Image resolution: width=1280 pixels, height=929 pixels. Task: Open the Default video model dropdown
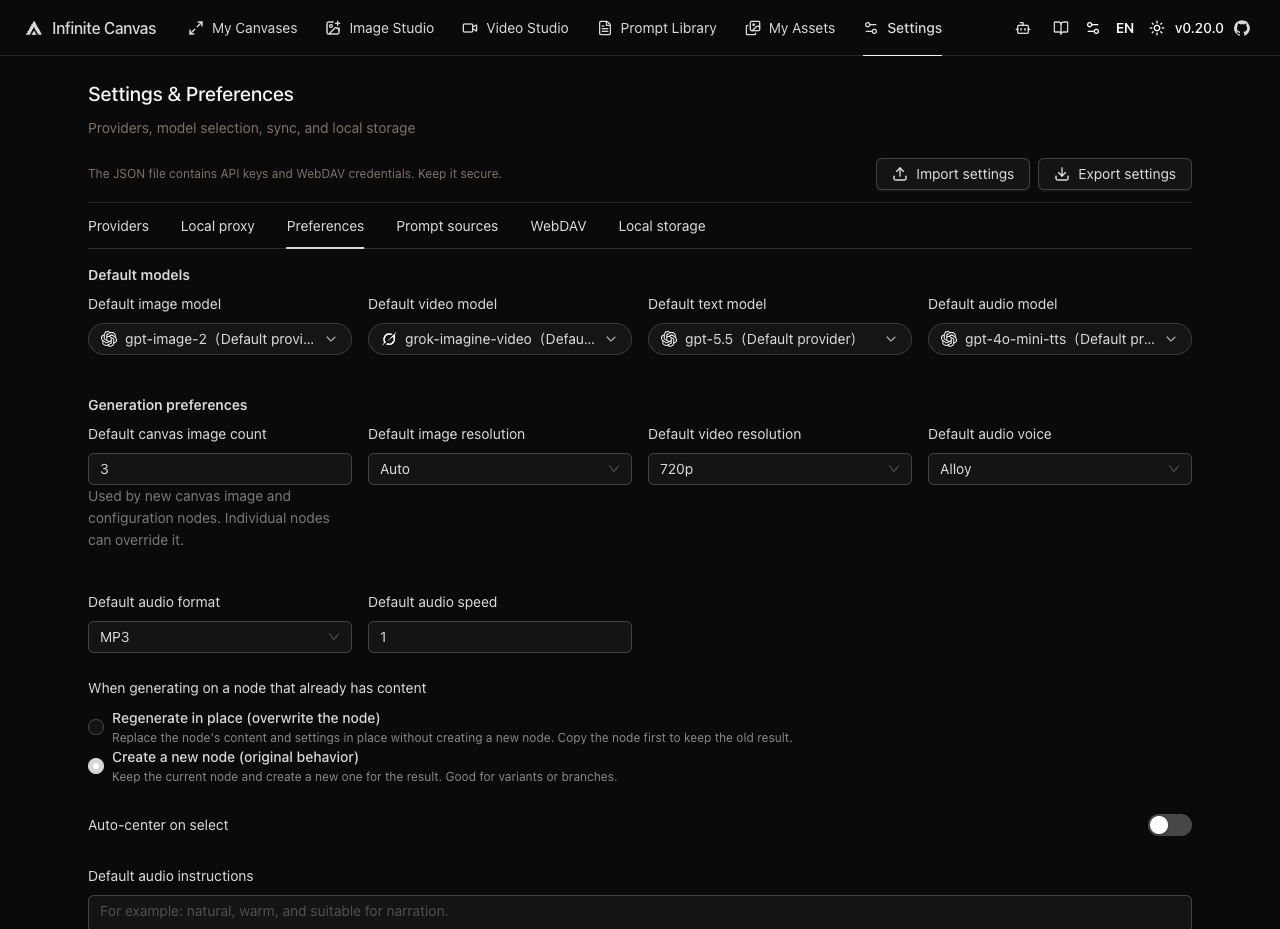(500, 339)
